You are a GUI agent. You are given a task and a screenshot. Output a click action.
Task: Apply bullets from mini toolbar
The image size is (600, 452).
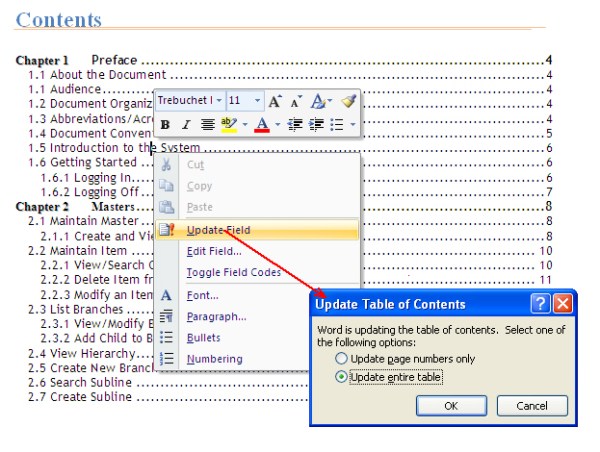(337, 124)
